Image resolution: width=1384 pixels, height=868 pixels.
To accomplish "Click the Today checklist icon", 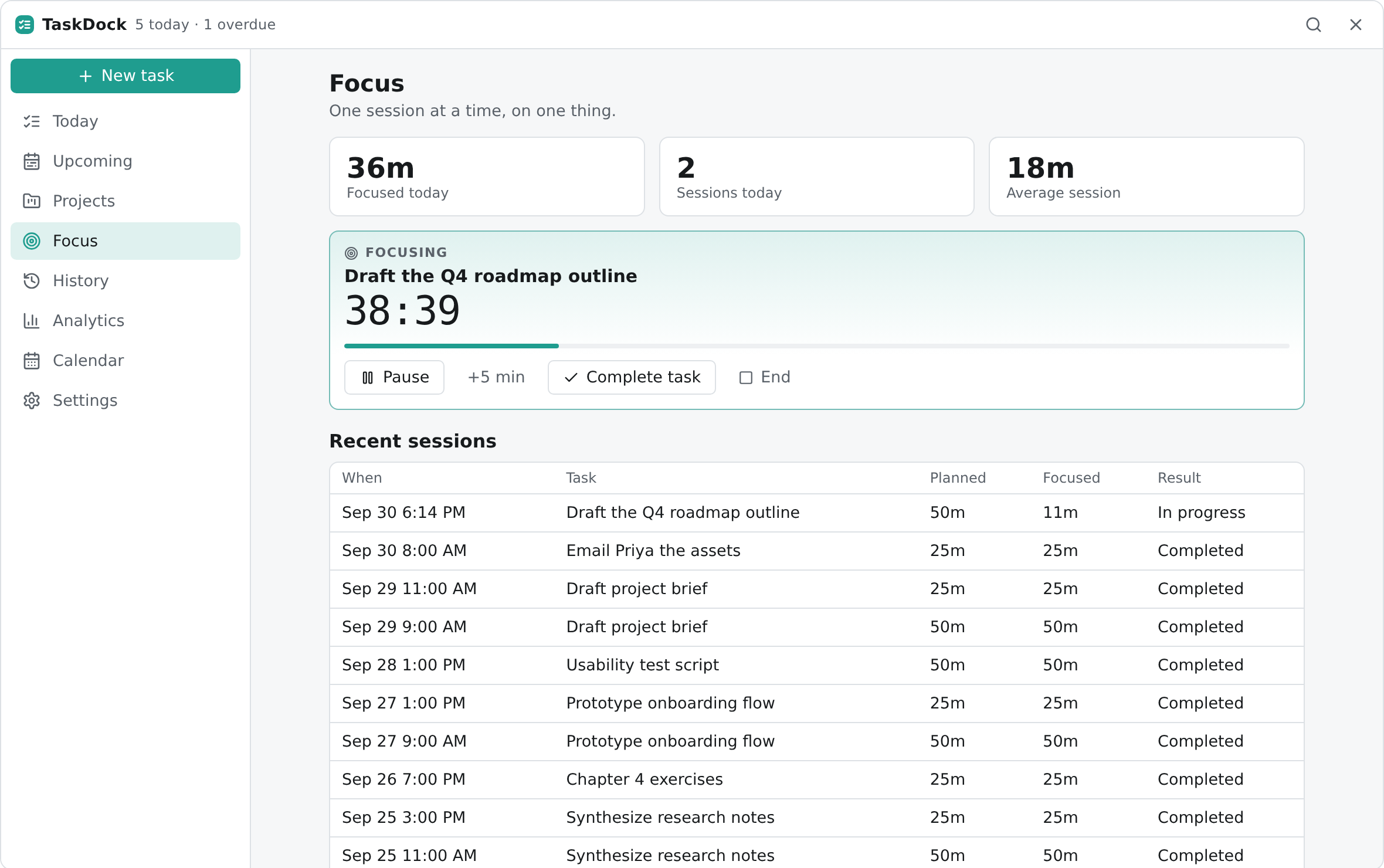I will click(x=32, y=121).
